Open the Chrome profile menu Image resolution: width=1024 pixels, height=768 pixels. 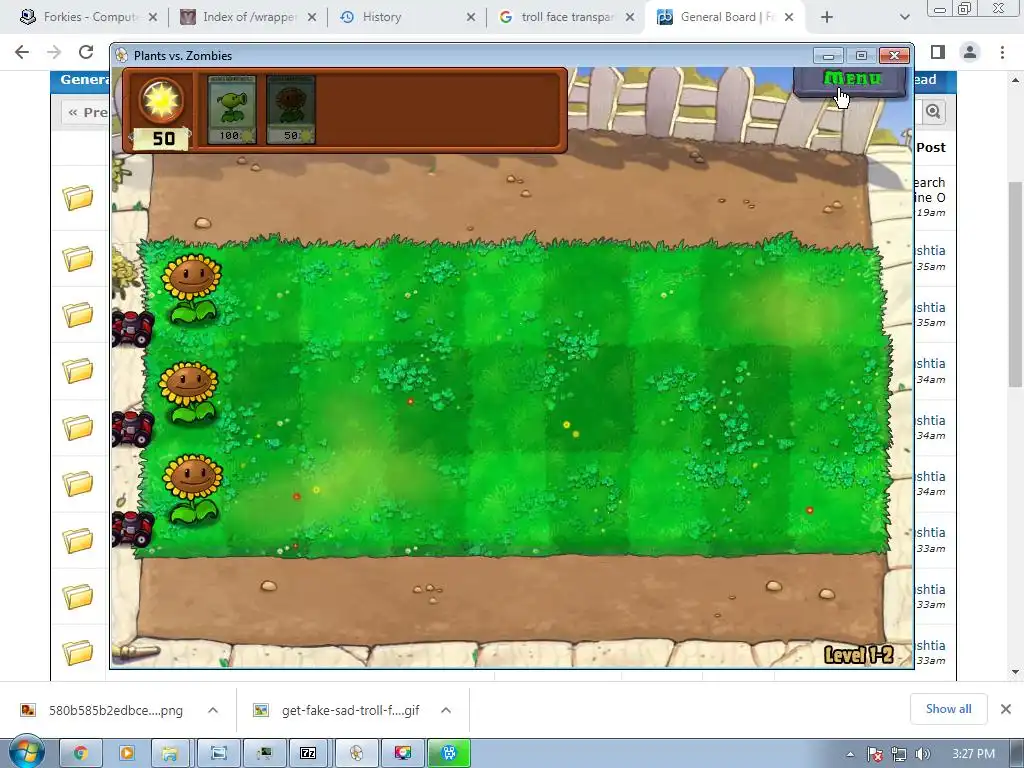point(970,52)
